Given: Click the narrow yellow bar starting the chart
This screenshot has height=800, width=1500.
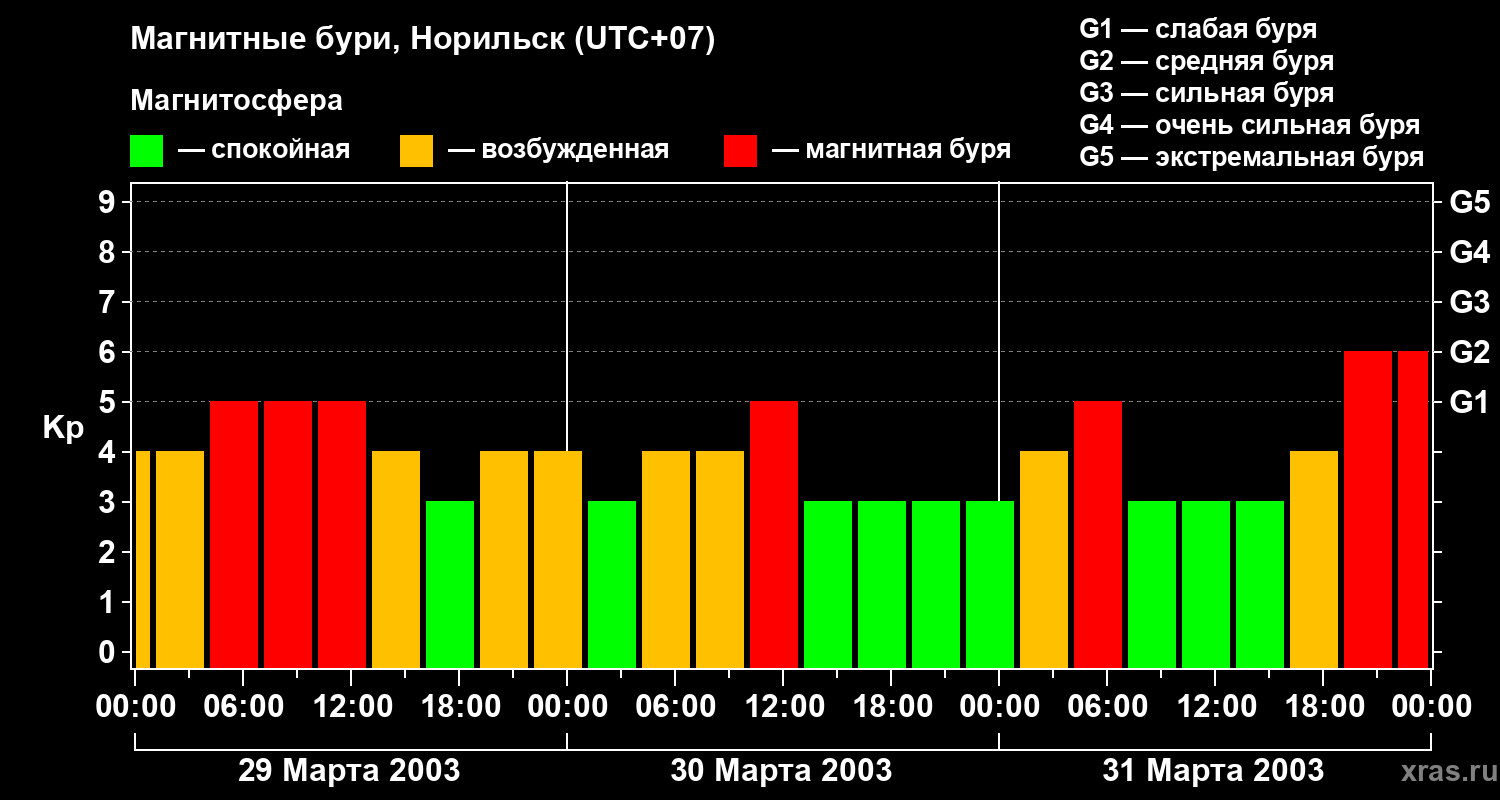Looking at the screenshot, I should tap(142, 559).
